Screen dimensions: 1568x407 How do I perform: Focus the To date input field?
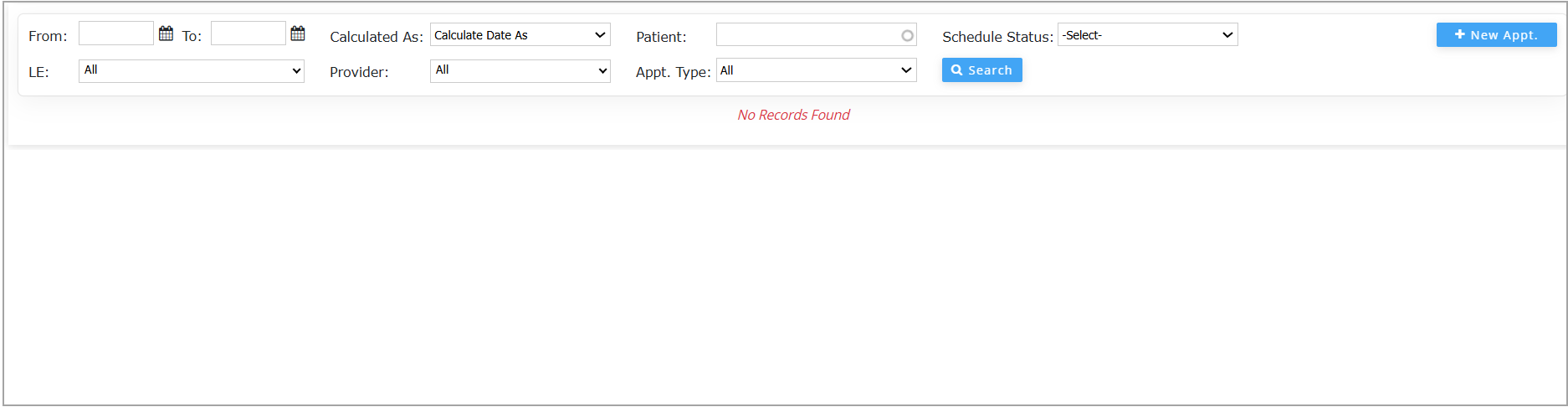coord(248,33)
